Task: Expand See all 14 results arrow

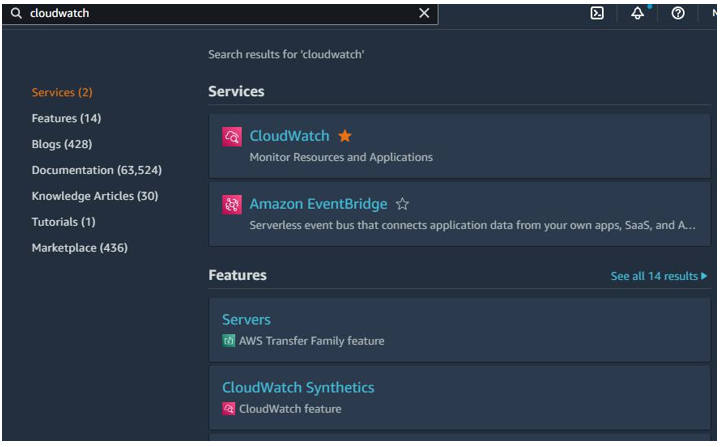Action: 704,276
